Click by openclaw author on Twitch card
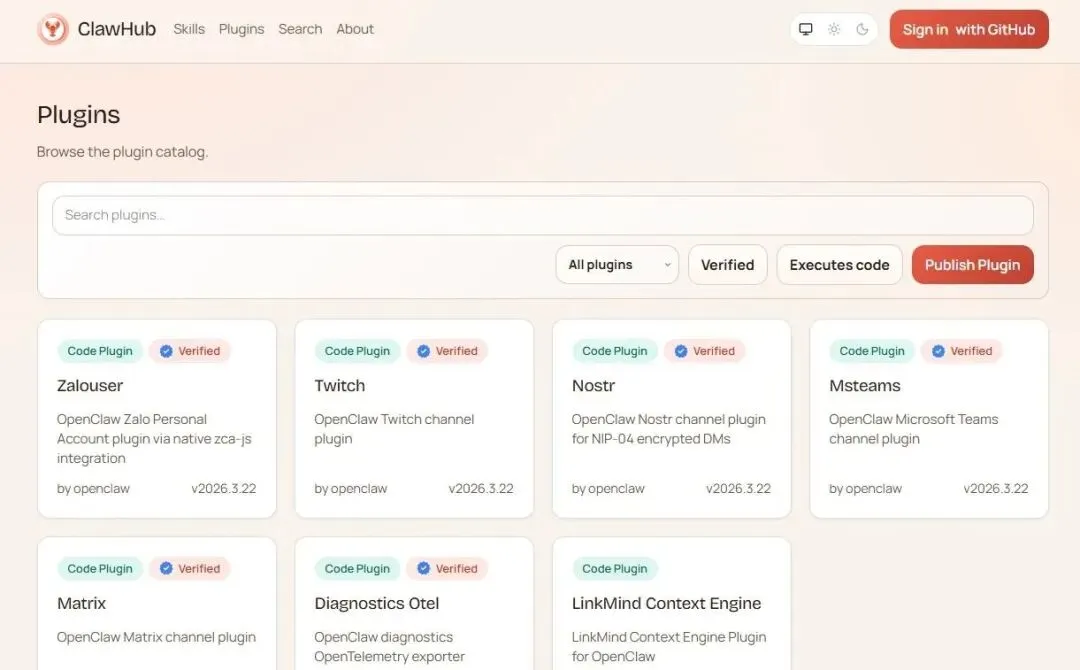The height and width of the screenshot is (670, 1080). point(351,488)
